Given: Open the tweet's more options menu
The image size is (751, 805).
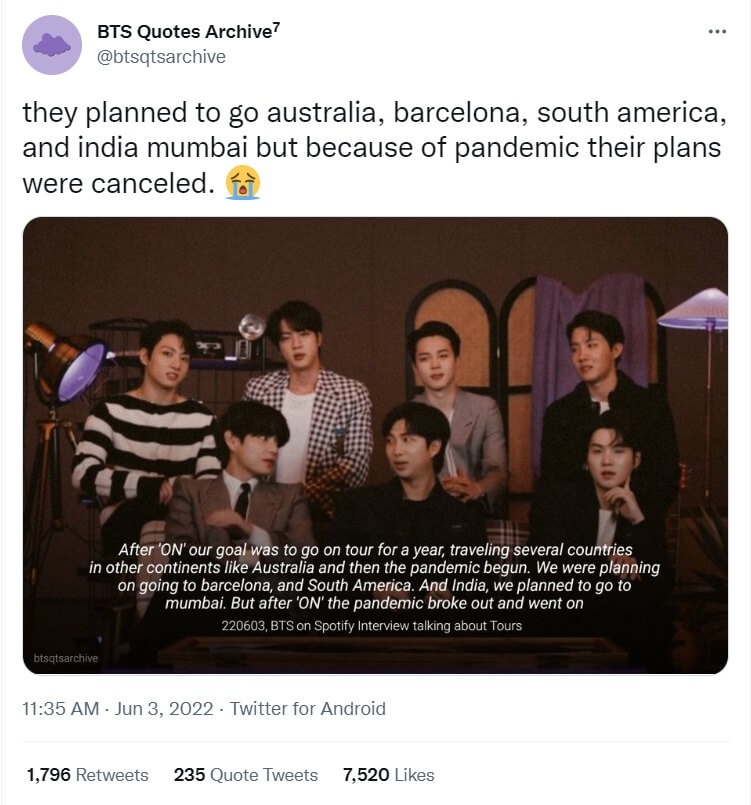Looking at the screenshot, I should pos(716,32).
